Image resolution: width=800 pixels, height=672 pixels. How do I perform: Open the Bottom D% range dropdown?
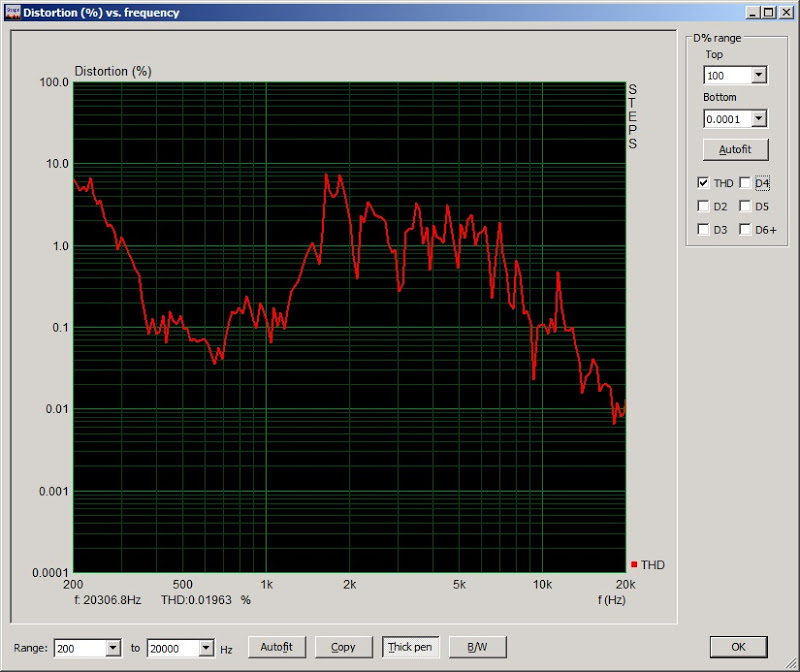tap(759, 119)
